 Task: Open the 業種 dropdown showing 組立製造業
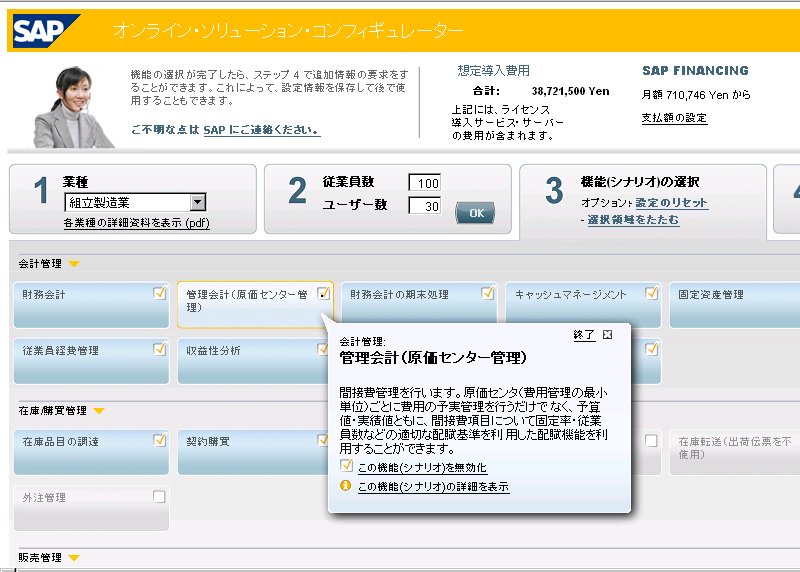point(135,203)
